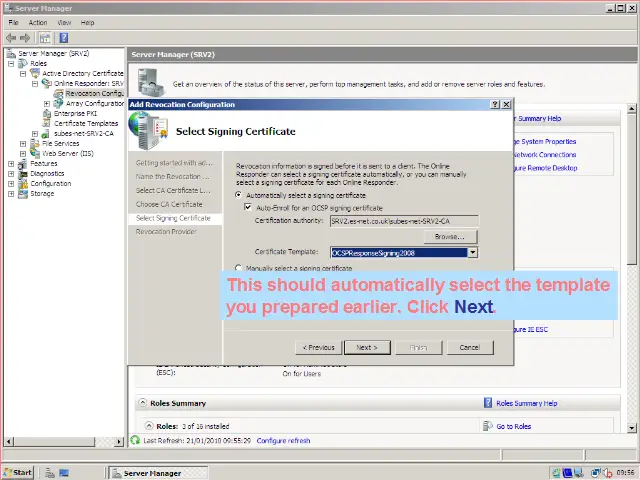Click the dialog's question mark help button

coord(495,104)
